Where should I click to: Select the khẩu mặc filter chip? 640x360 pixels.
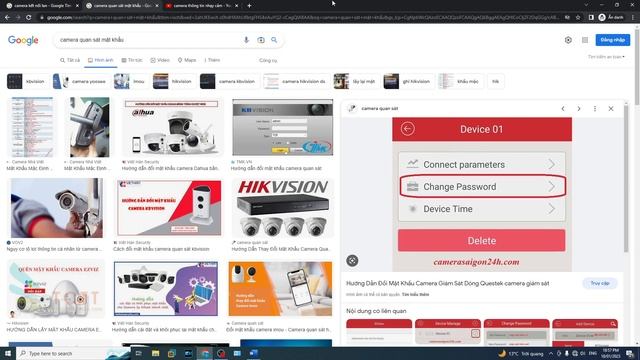pyautogui.click(x=460, y=81)
